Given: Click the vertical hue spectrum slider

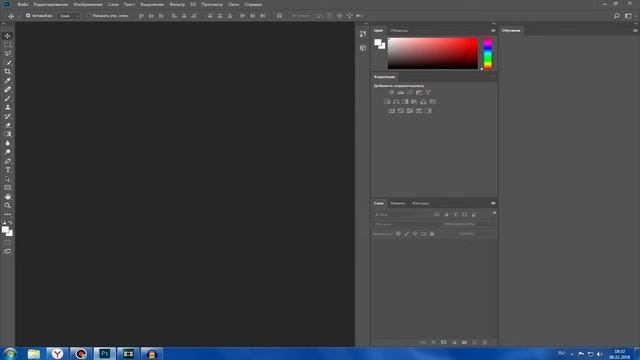Looking at the screenshot, I should point(488,53).
